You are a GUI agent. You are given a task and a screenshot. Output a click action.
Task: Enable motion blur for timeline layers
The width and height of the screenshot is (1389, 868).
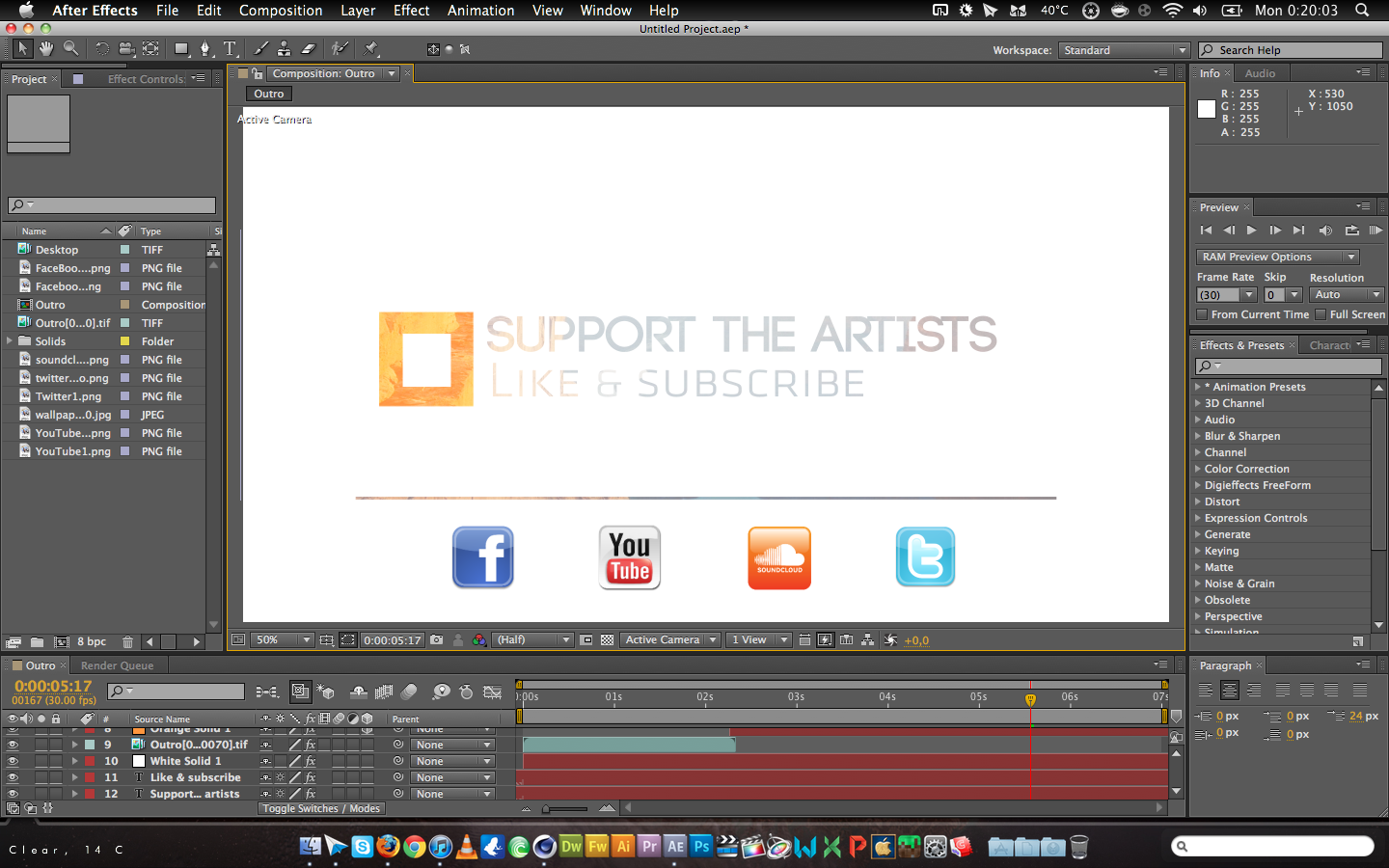409,692
